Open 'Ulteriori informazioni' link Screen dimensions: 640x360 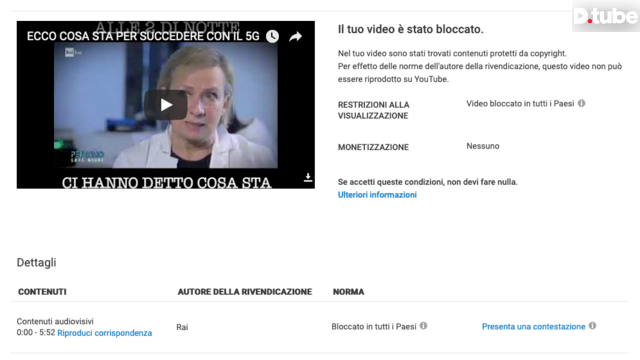point(377,195)
